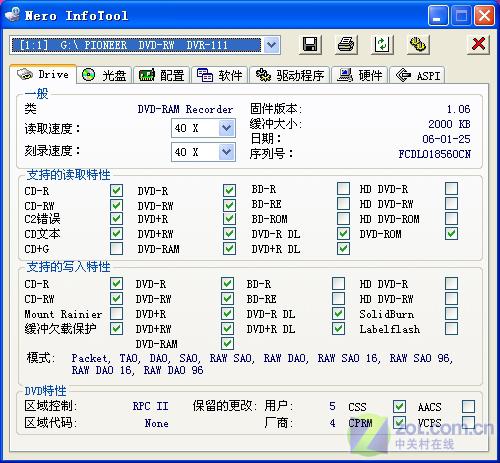The width and height of the screenshot is (500, 463).
Task: Click the RAW DAO 96 mode text
Action: (173, 370)
